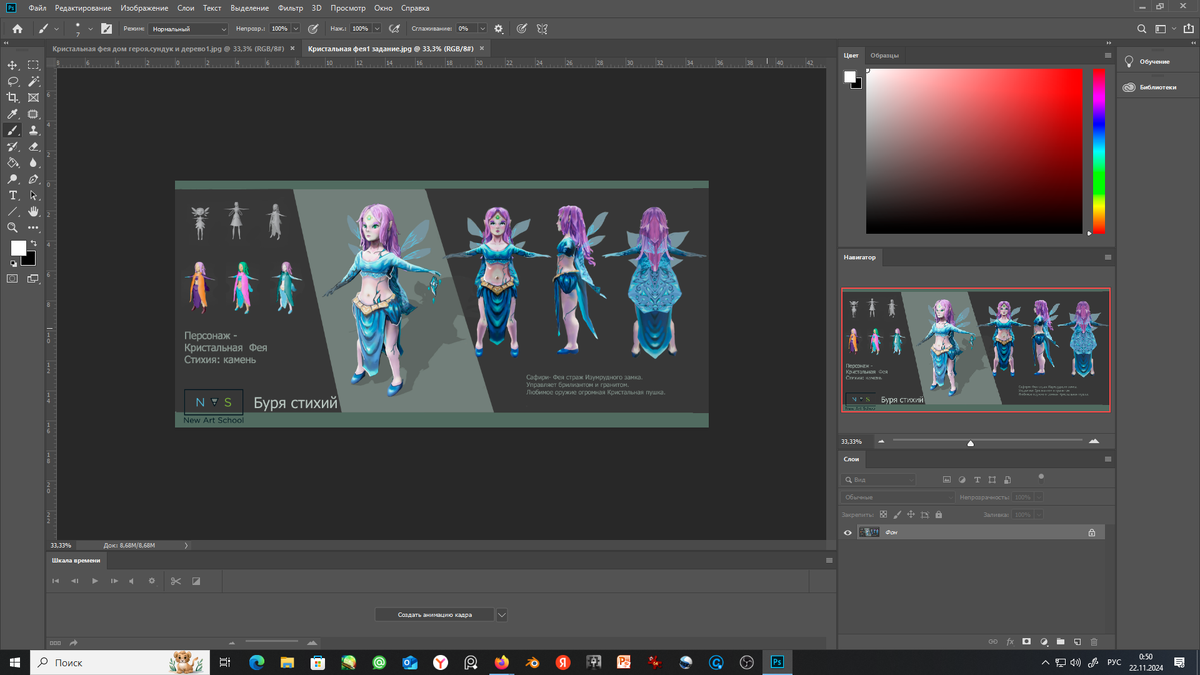Image resolution: width=1200 pixels, height=675 pixels.
Task: Add a layer mask
Action: pyautogui.click(x=1027, y=642)
